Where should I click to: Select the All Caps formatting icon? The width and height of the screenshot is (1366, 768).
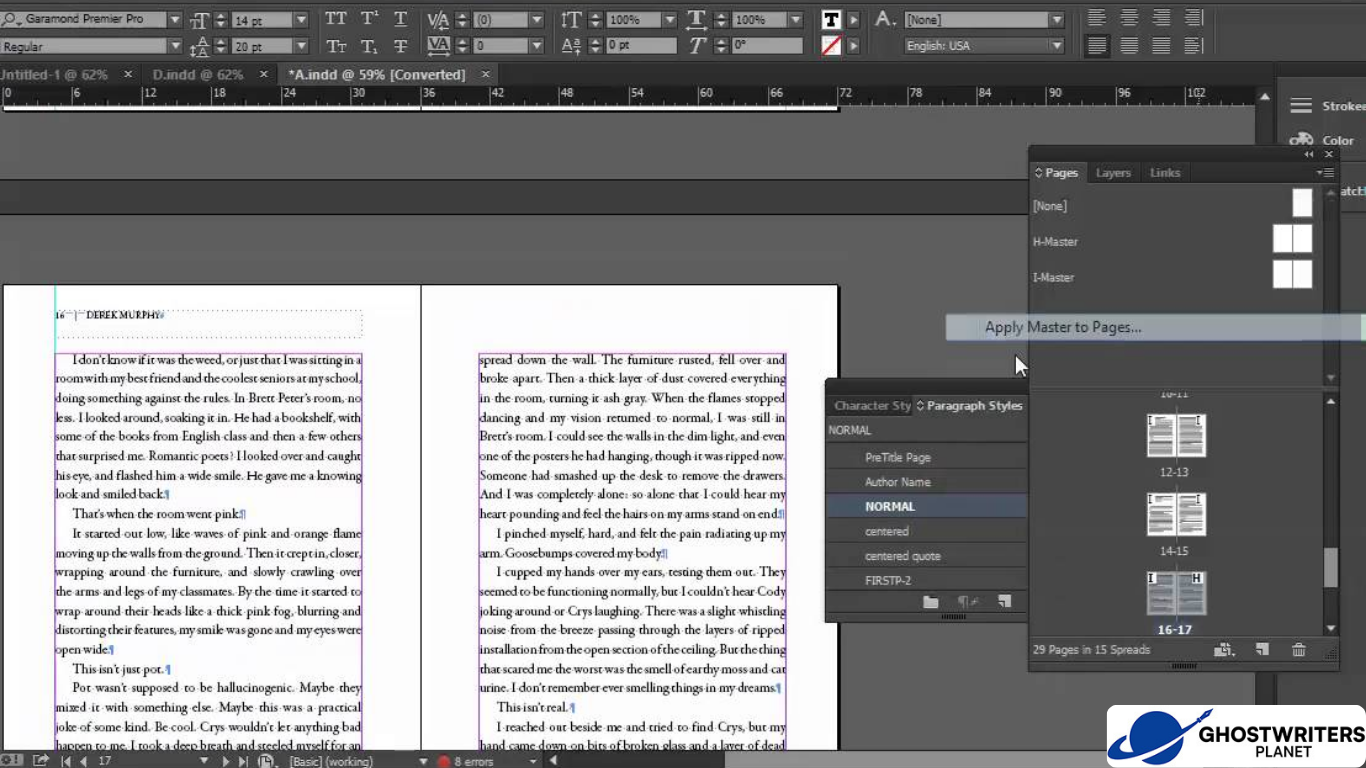(335, 18)
